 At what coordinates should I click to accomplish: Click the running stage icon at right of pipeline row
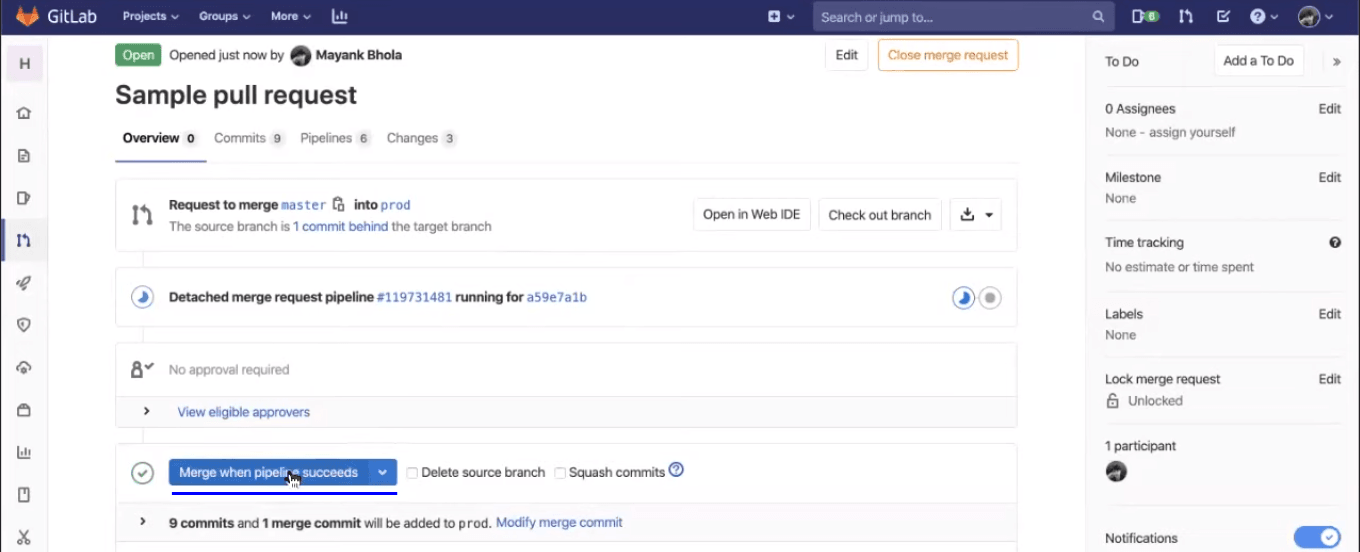963,298
